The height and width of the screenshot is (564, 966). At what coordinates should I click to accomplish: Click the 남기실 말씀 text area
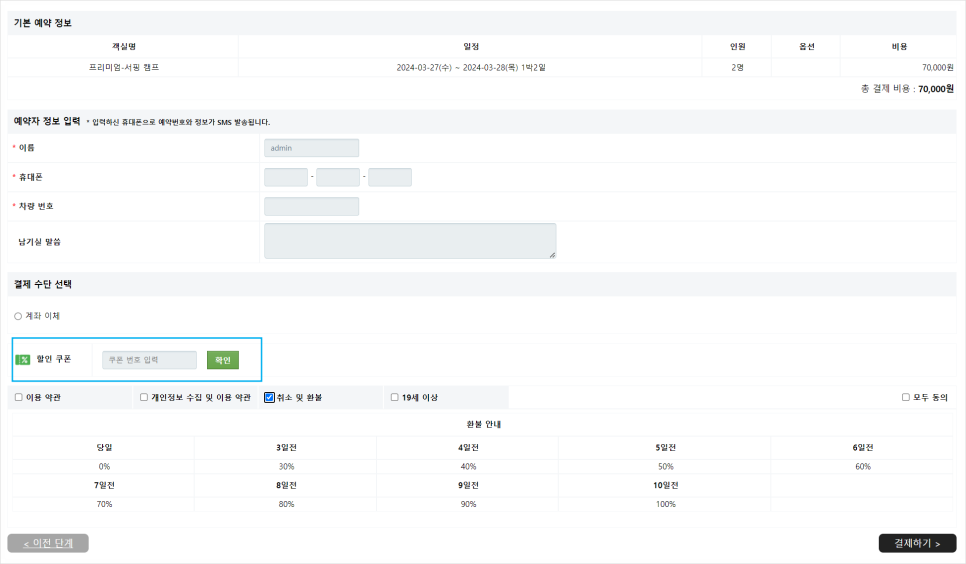click(410, 241)
